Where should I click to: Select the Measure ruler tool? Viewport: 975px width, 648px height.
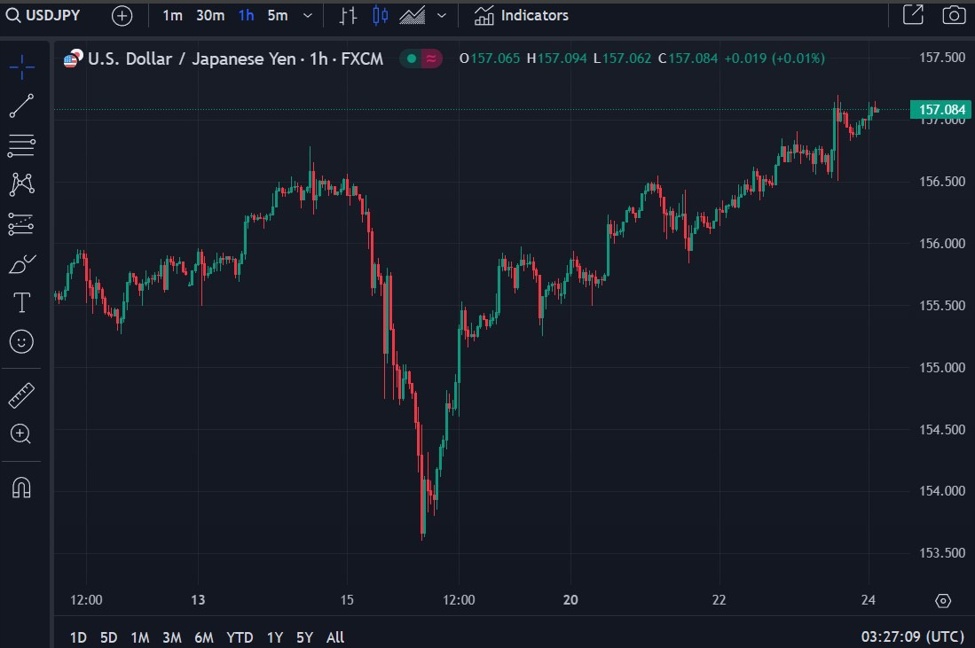(21, 394)
